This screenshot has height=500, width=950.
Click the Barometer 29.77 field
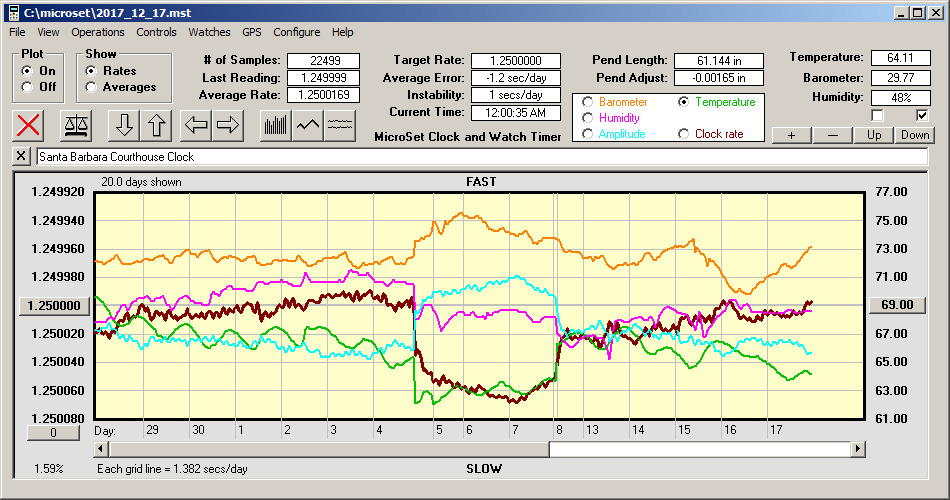(x=900, y=78)
